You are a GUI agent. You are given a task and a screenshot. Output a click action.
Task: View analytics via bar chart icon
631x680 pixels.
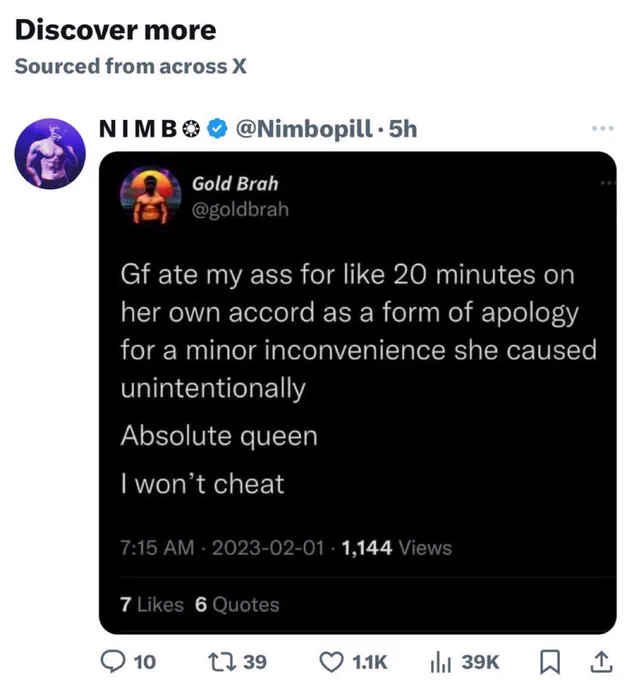441,663
